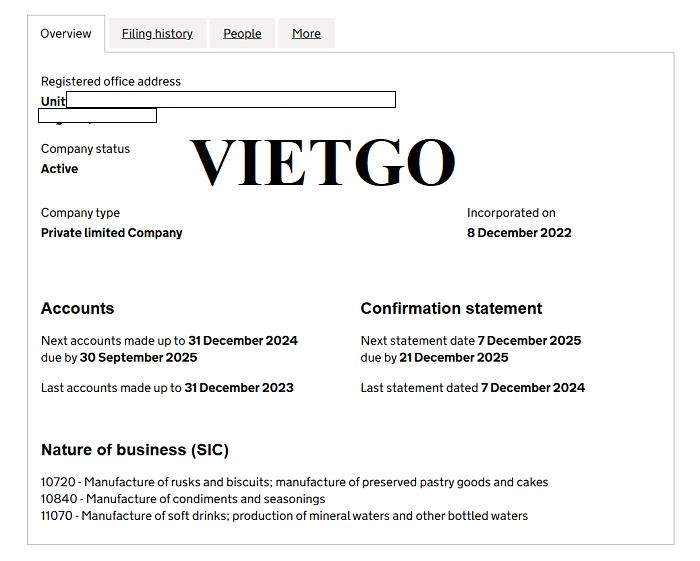The width and height of the screenshot is (700, 561).
Task: Click the Nature of business (SIC) heading
Action: (135, 450)
